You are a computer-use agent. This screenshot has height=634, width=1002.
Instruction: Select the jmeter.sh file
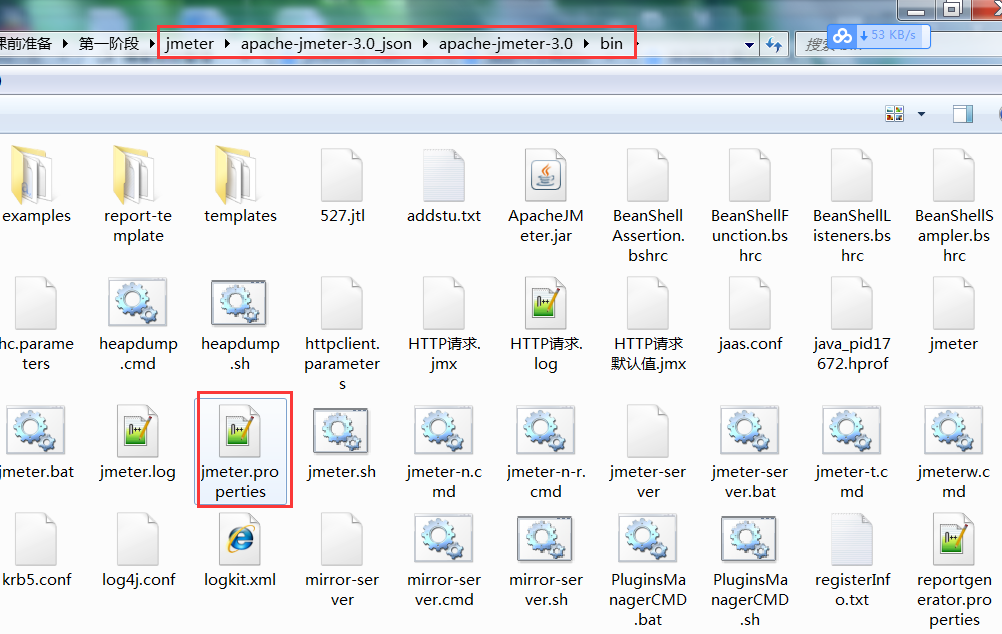tap(342, 442)
